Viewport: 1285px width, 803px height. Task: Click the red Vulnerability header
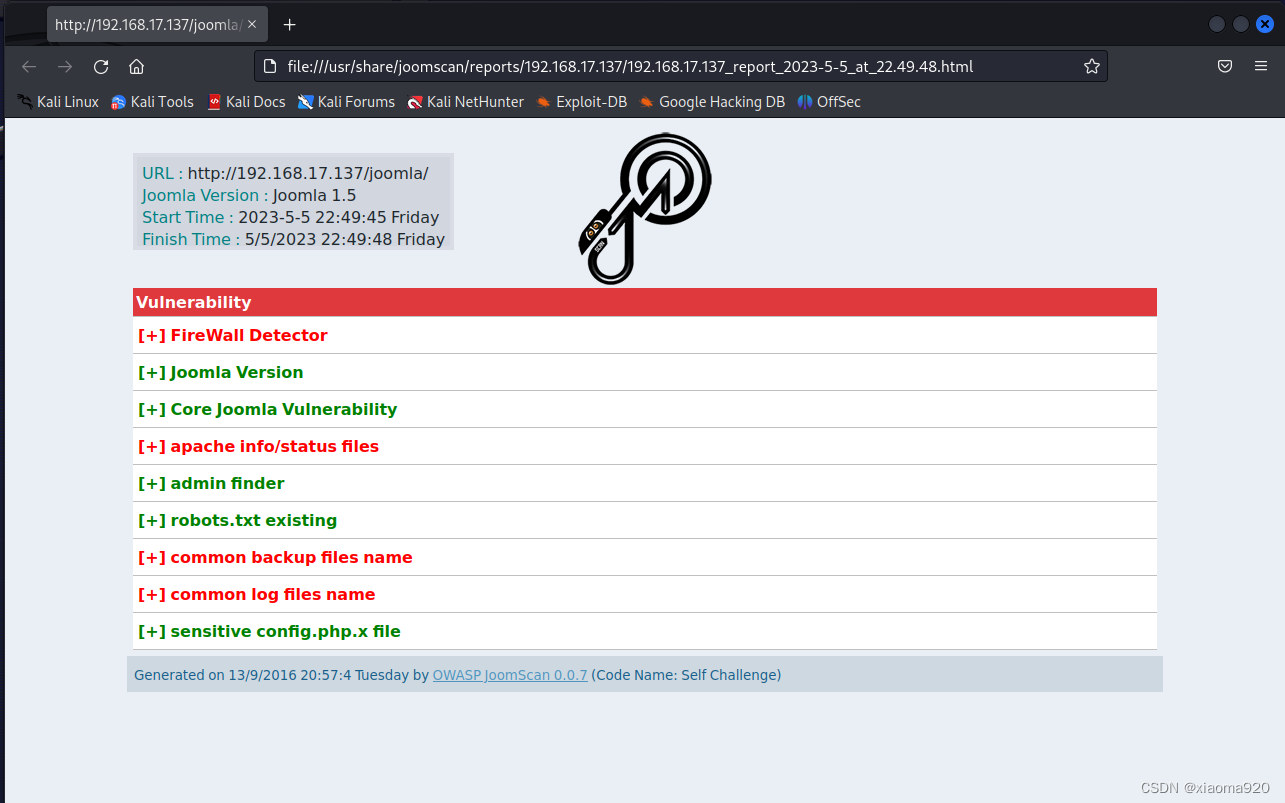pos(645,302)
